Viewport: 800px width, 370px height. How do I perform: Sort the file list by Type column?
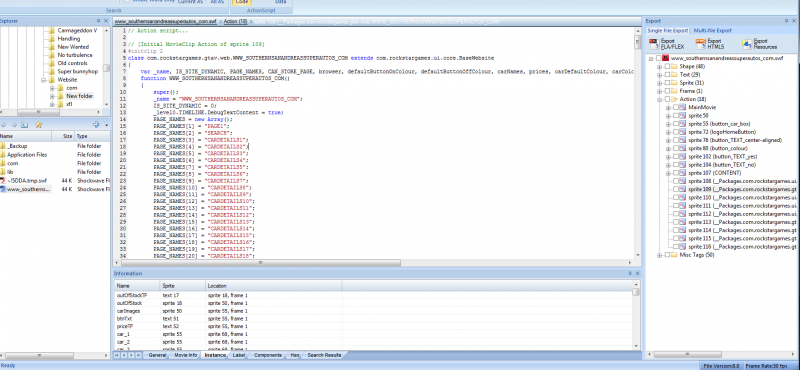[x=92, y=136]
